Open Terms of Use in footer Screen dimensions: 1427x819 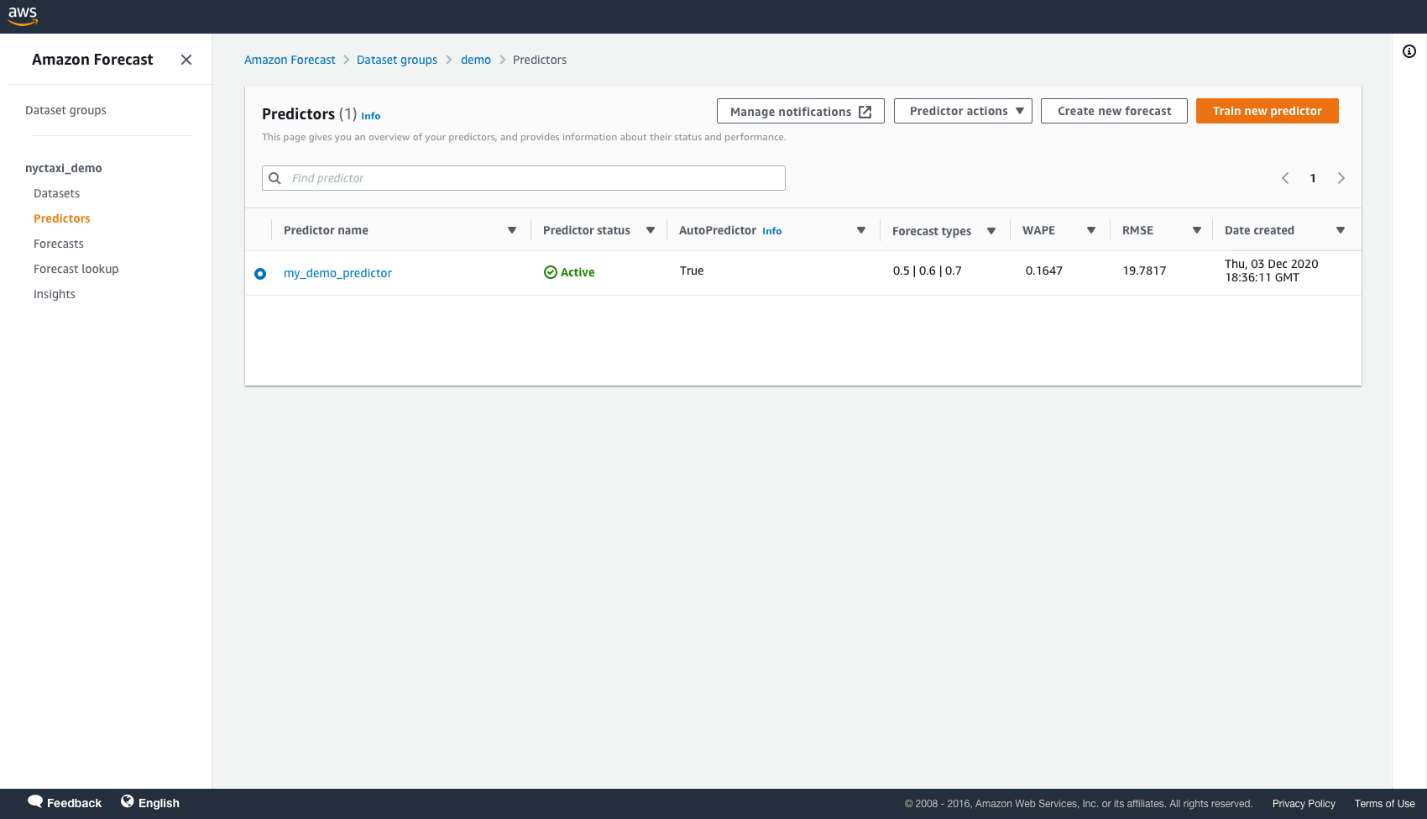click(1385, 803)
